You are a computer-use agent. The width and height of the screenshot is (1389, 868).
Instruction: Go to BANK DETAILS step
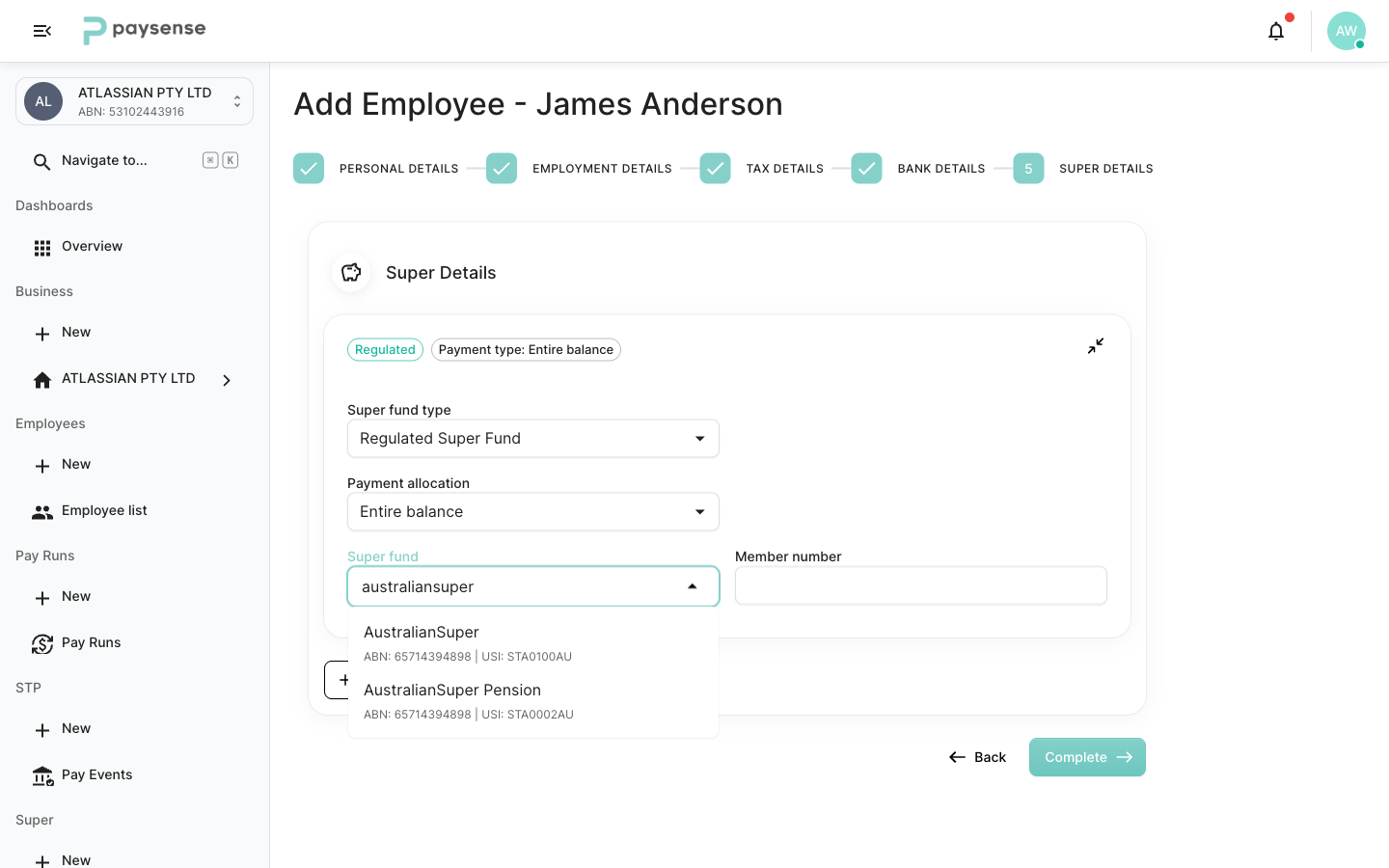pos(941,169)
